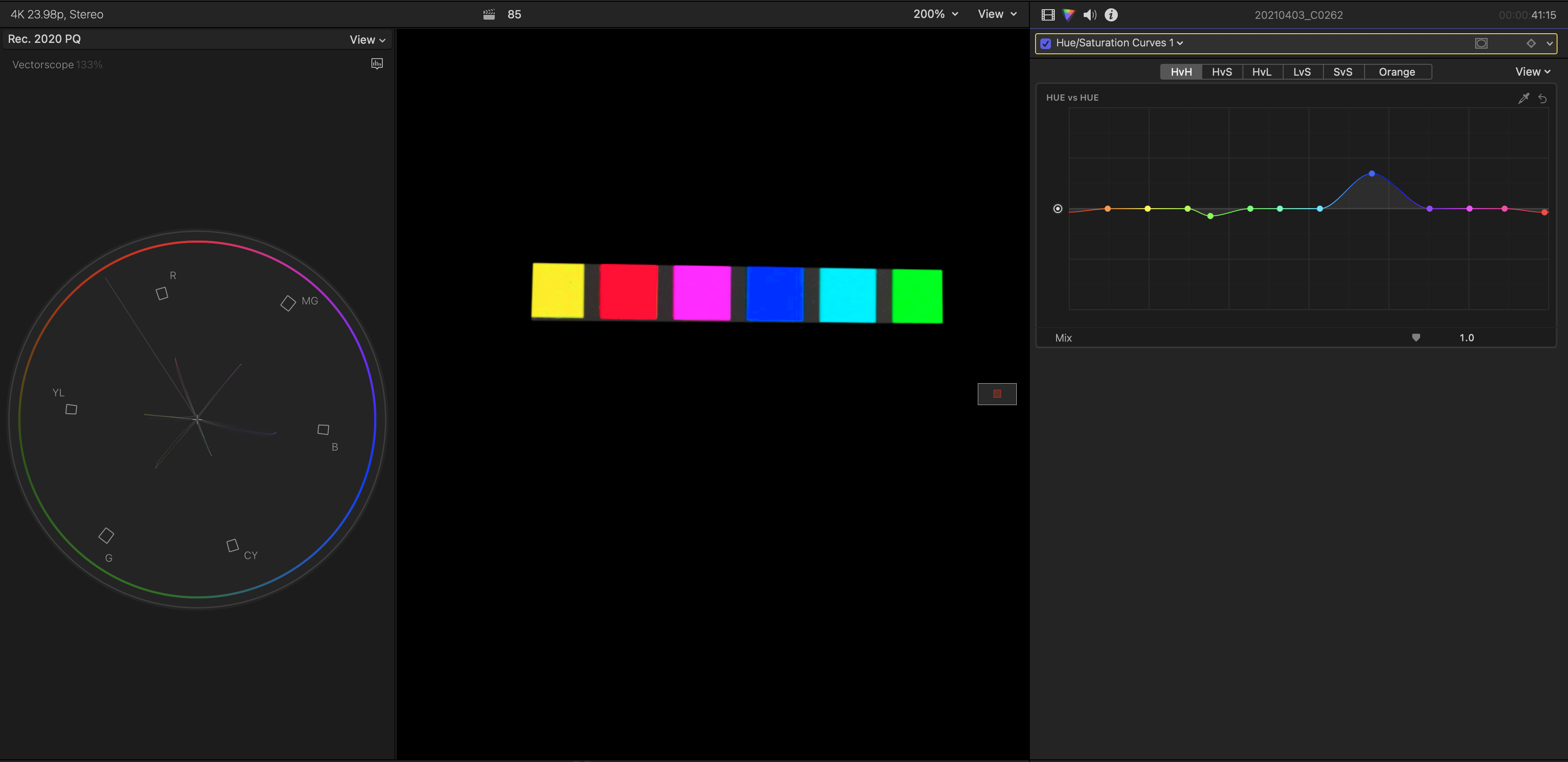This screenshot has height=762, width=1568.
Task: Disable the Hue/Saturation Curves 1 checkbox
Action: coord(1046,43)
